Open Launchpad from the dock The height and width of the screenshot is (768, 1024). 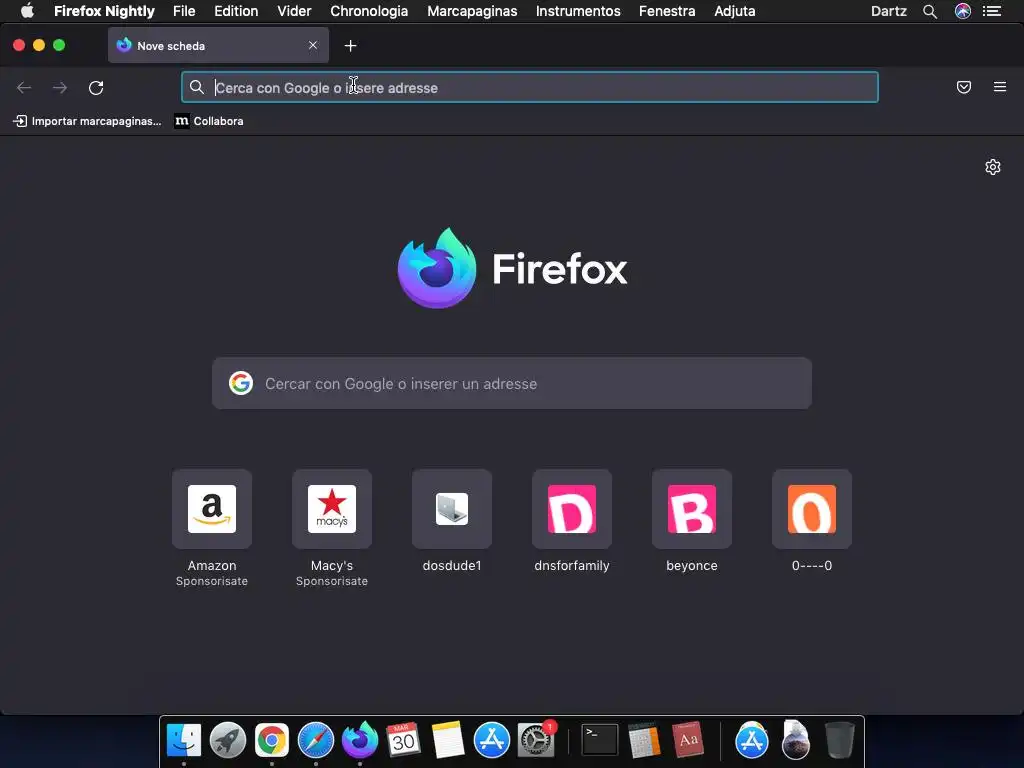tap(228, 741)
